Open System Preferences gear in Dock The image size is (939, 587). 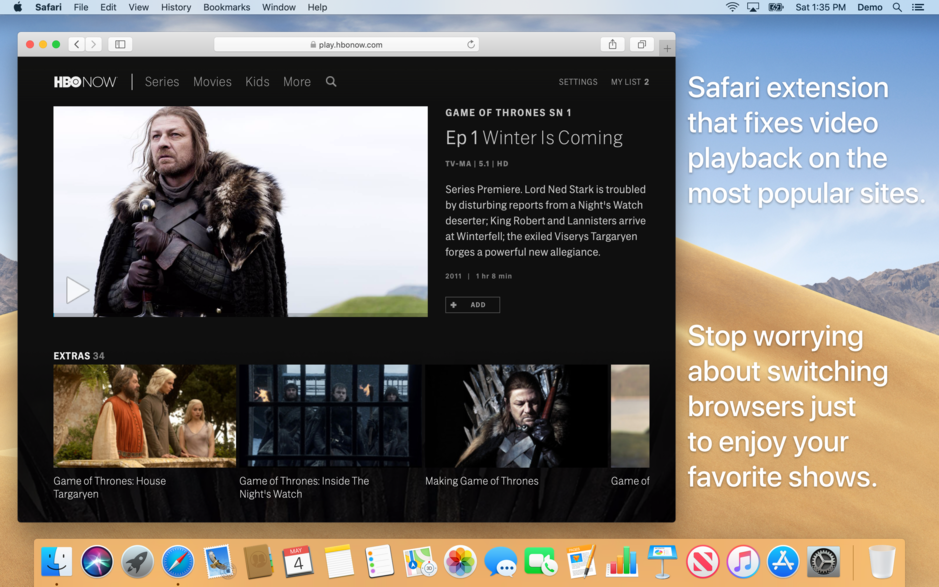pos(824,562)
